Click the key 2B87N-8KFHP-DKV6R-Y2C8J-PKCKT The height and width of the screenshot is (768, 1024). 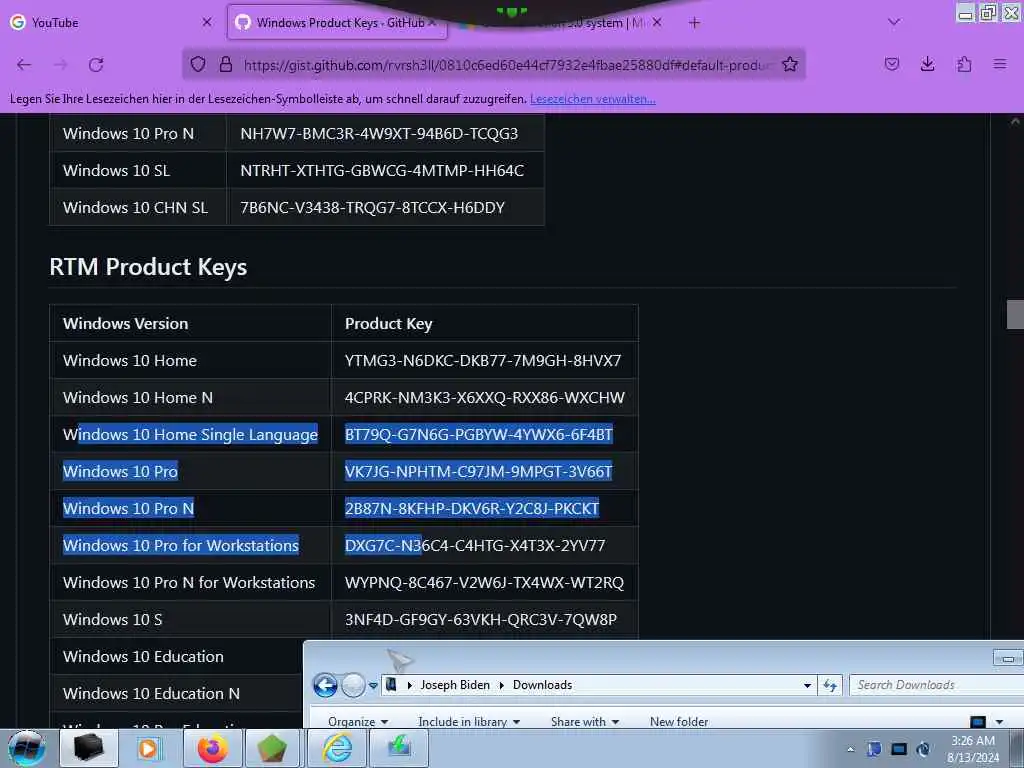472,509
